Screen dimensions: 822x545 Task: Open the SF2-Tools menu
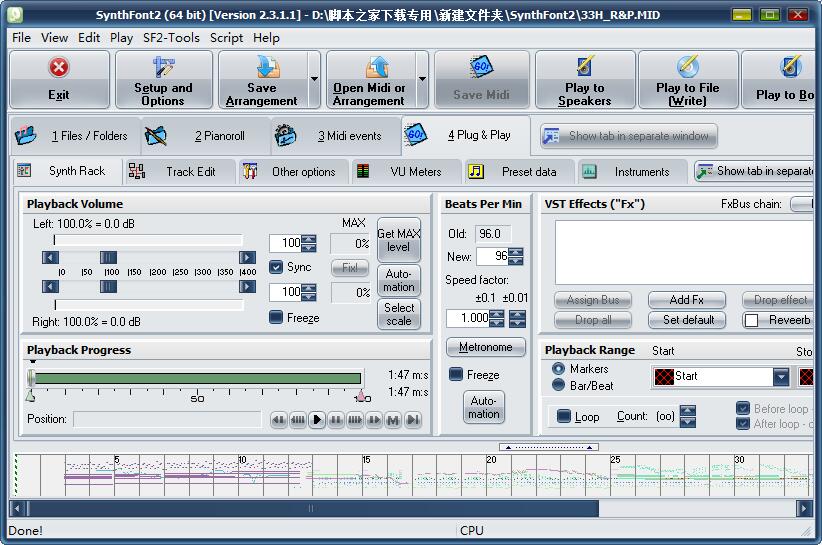[171, 38]
